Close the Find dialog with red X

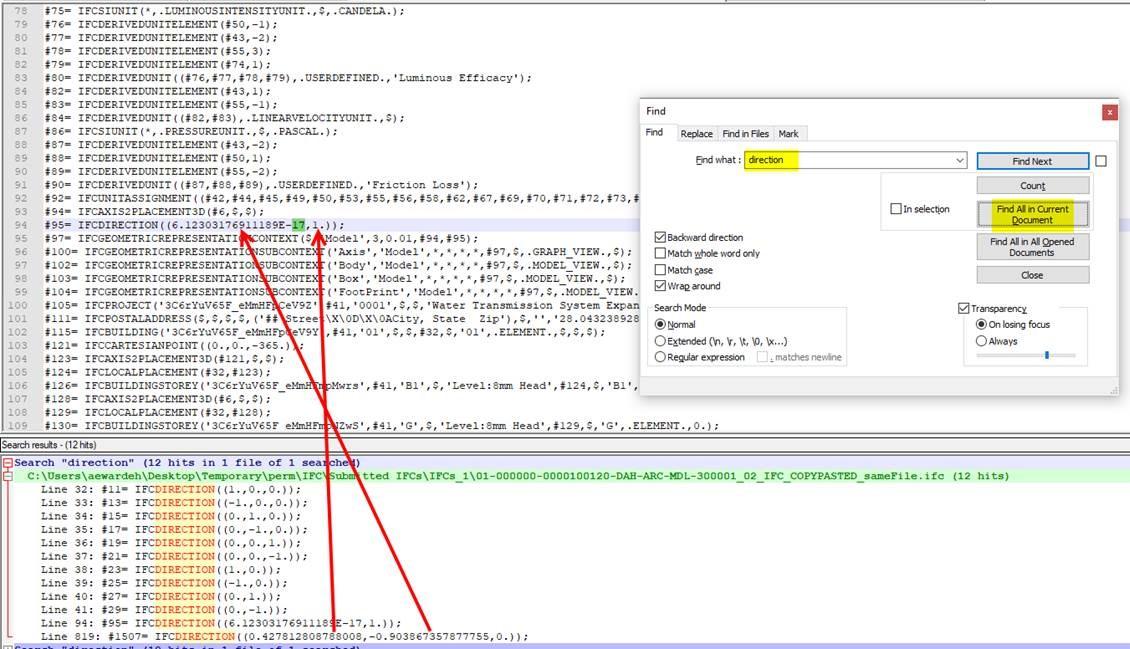pyautogui.click(x=1109, y=112)
